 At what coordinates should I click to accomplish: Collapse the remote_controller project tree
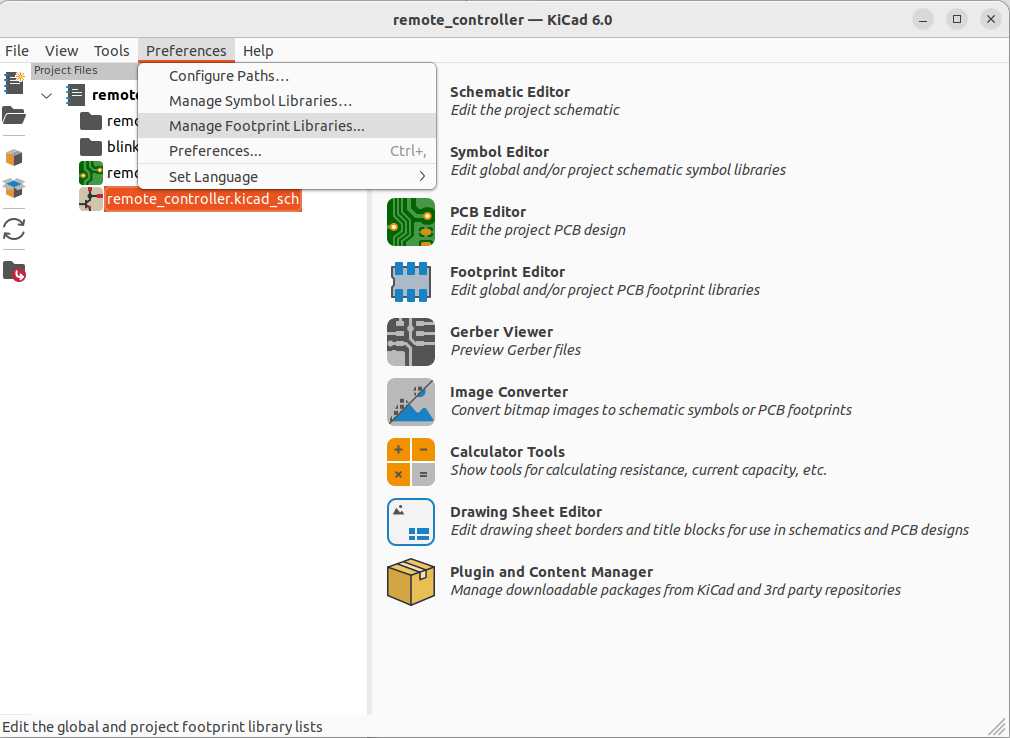point(46,96)
